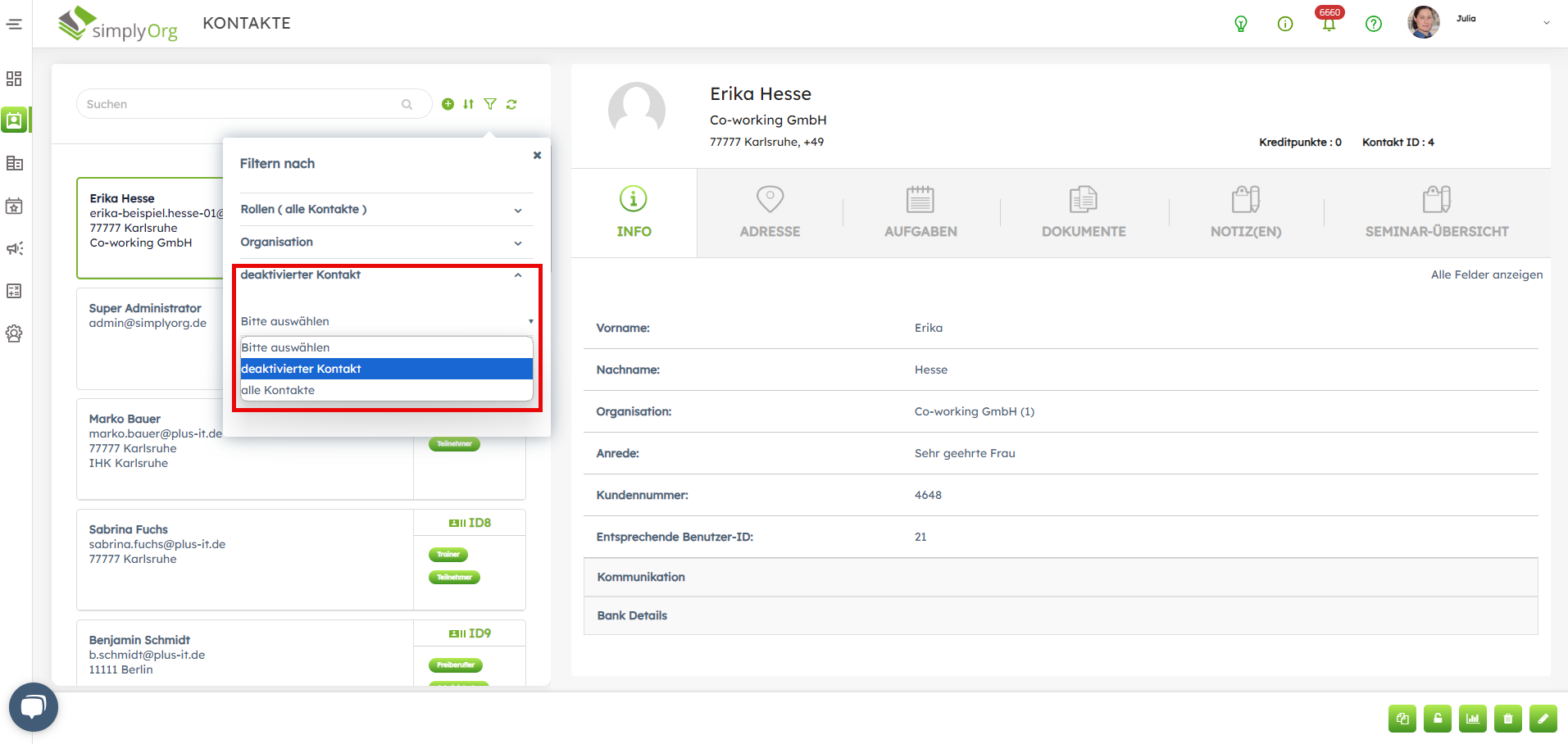The width and height of the screenshot is (1568, 744).
Task: Open the DOKUMENTE tab
Action: [x=1084, y=213]
